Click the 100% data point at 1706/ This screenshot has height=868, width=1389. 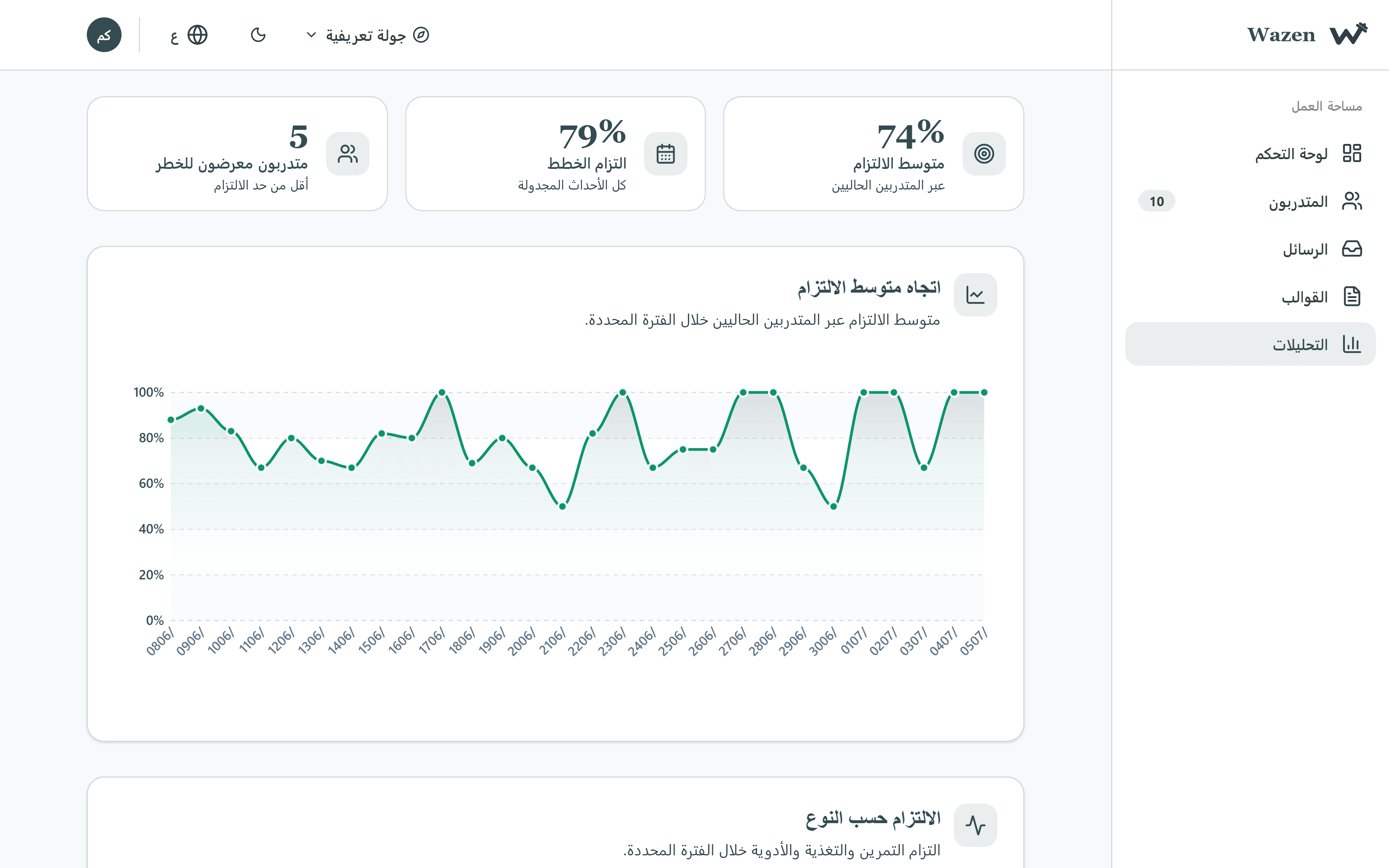(x=442, y=393)
